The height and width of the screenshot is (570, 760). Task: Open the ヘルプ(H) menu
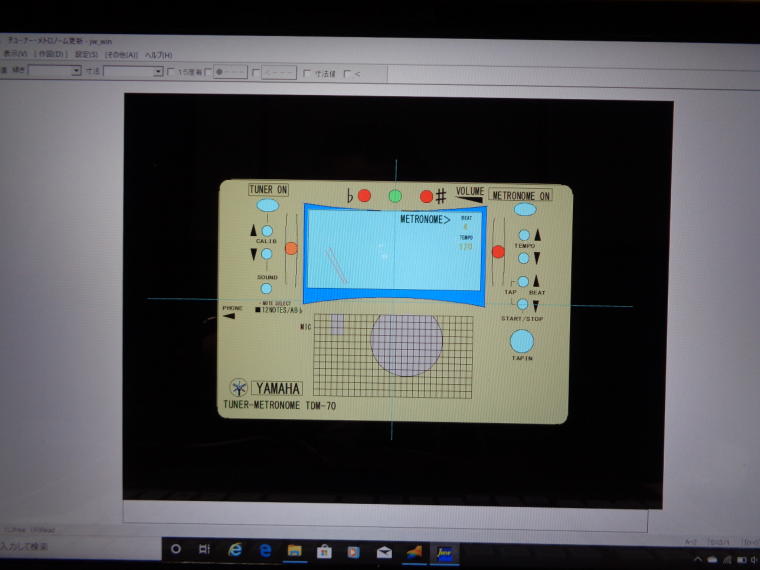tap(158, 55)
